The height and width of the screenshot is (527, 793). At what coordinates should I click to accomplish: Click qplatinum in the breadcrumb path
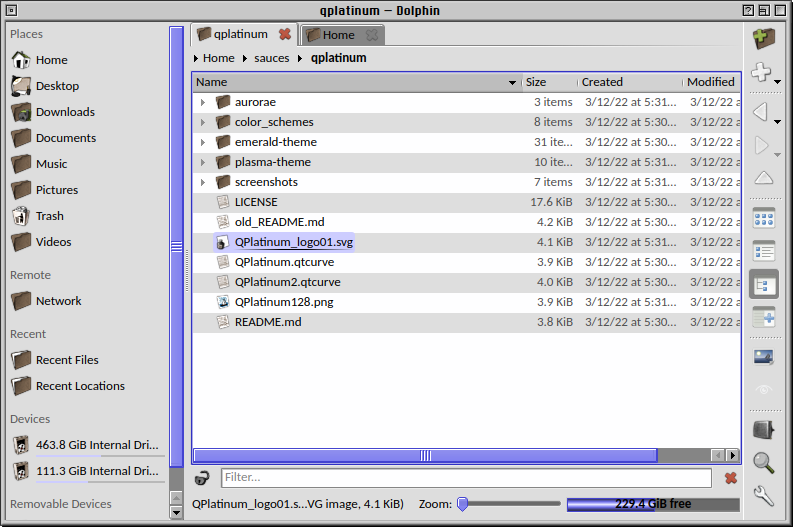click(x=338, y=58)
